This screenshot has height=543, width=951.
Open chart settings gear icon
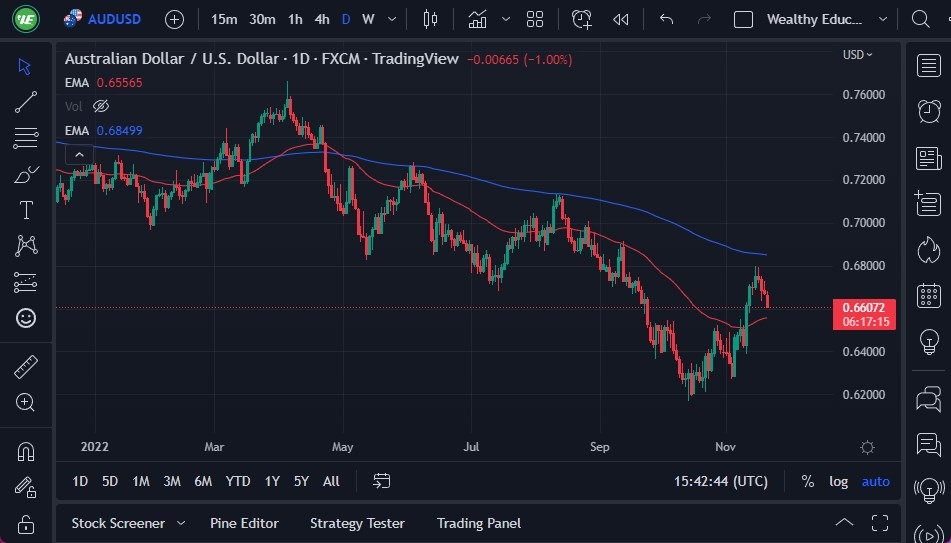point(867,447)
